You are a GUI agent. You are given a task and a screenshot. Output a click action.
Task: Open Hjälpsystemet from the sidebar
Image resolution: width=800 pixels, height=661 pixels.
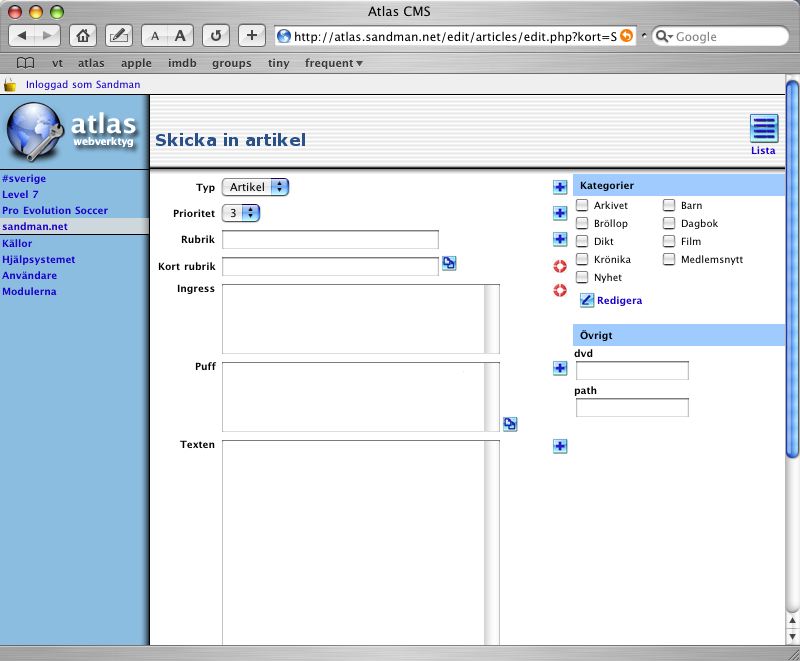(x=39, y=259)
